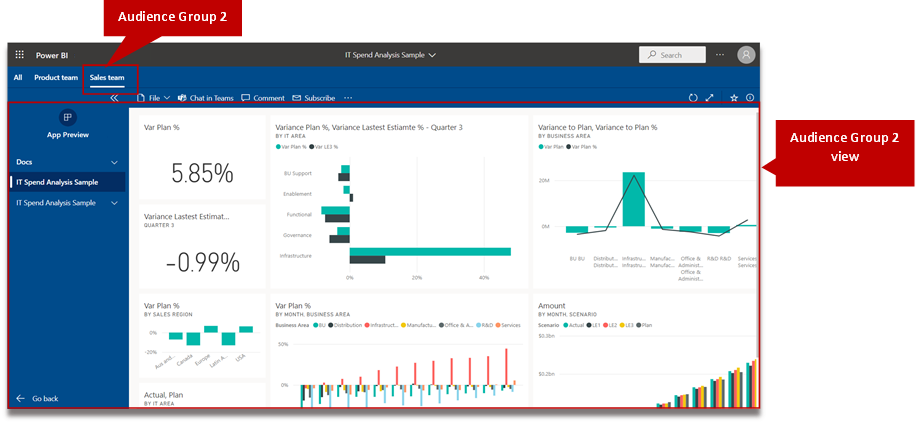The image size is (918, 425).
Task: Click the App Preview icon
Action: (x=68, y=117)
